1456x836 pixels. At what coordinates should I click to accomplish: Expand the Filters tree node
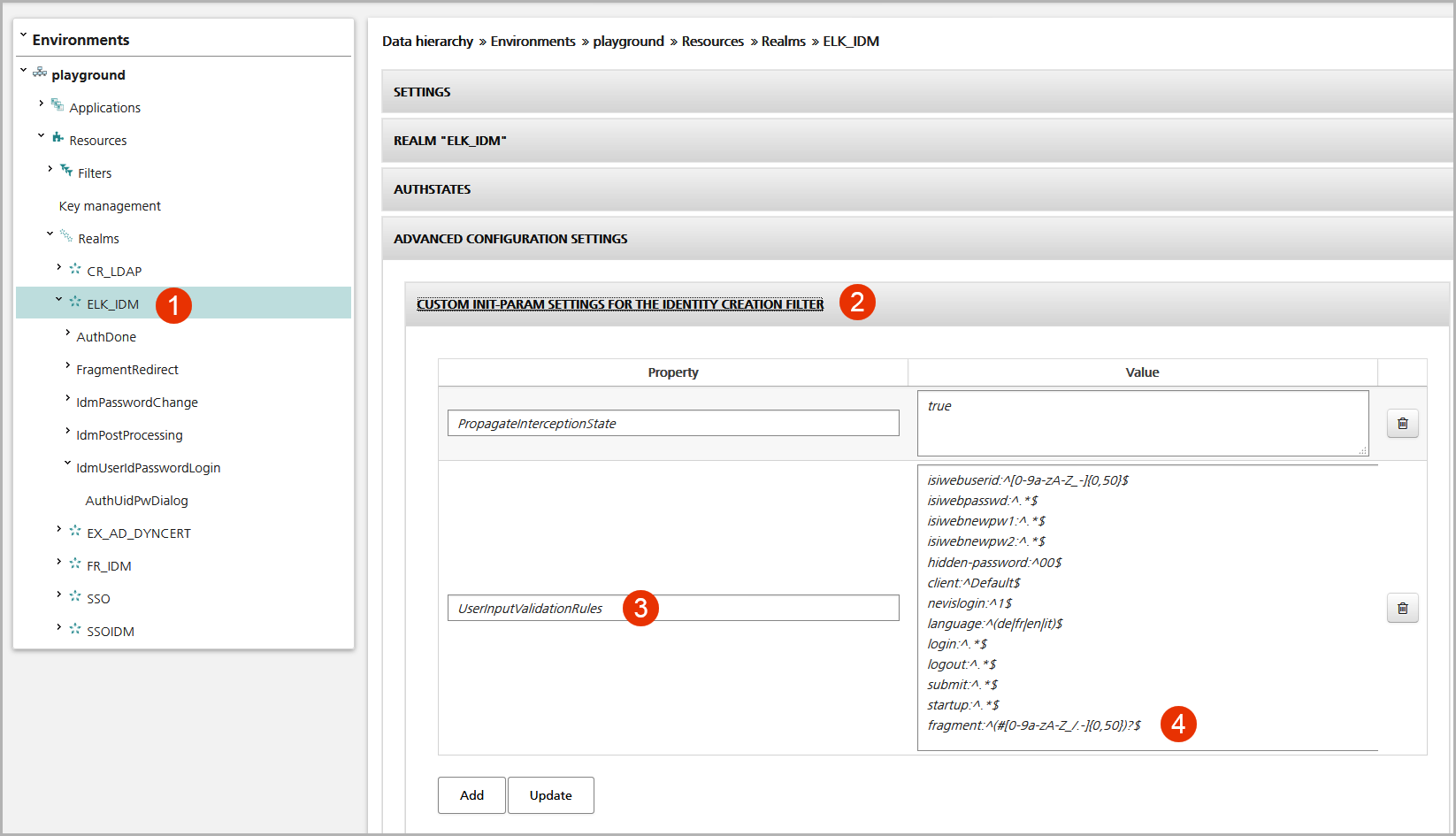50,169
